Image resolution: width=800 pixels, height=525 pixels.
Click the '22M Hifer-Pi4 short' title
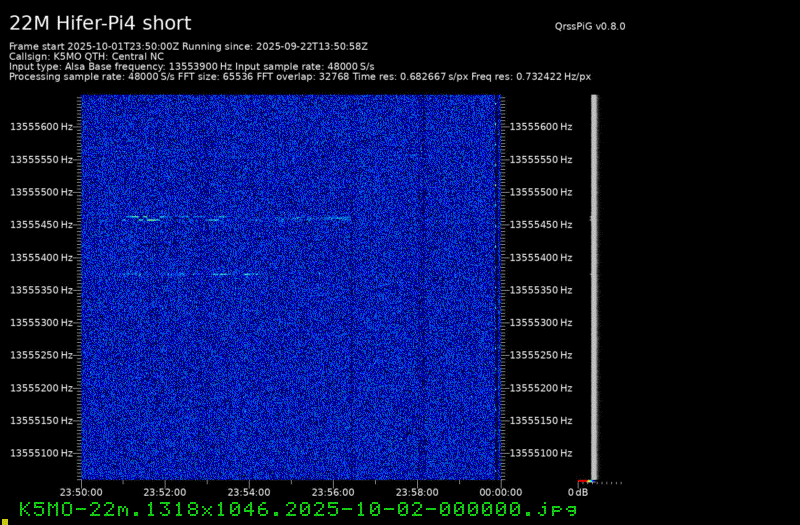point(100,23)
